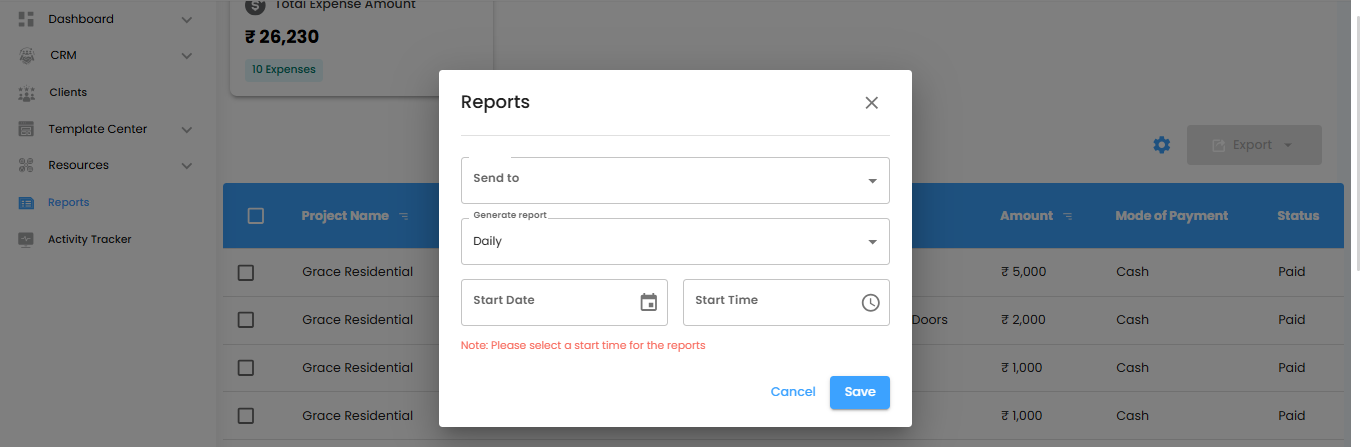Image resolution: width=1365 pixels, height=447 pixels.
Task: Open the Generate report Daily dropdown
Action: click(675, 241)
